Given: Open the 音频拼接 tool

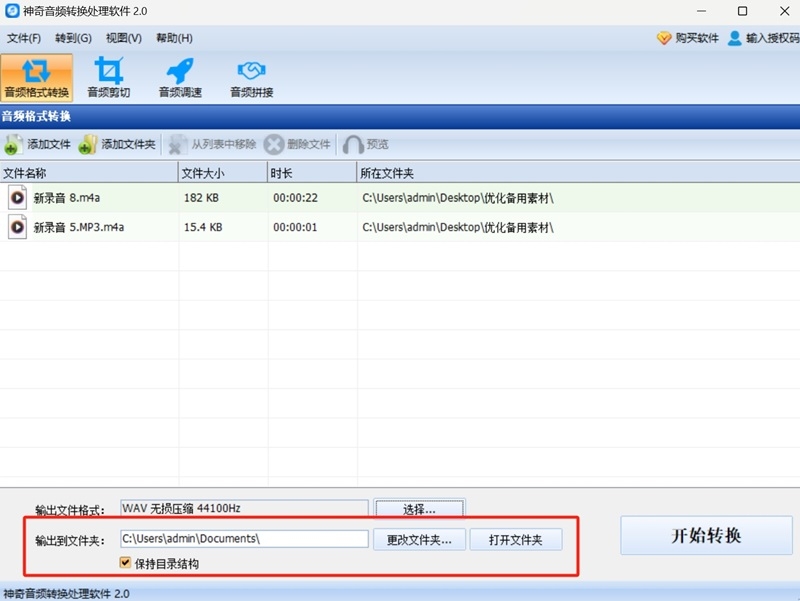Looking at the screenshot, I should point(252,78).
